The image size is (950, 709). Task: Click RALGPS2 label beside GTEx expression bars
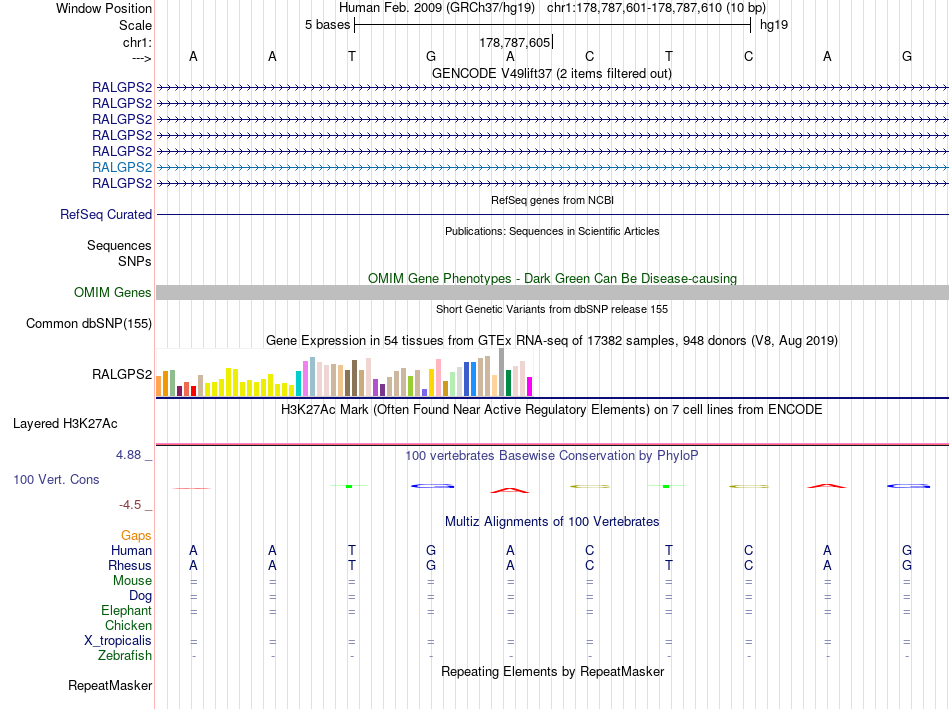pos(122,374)
